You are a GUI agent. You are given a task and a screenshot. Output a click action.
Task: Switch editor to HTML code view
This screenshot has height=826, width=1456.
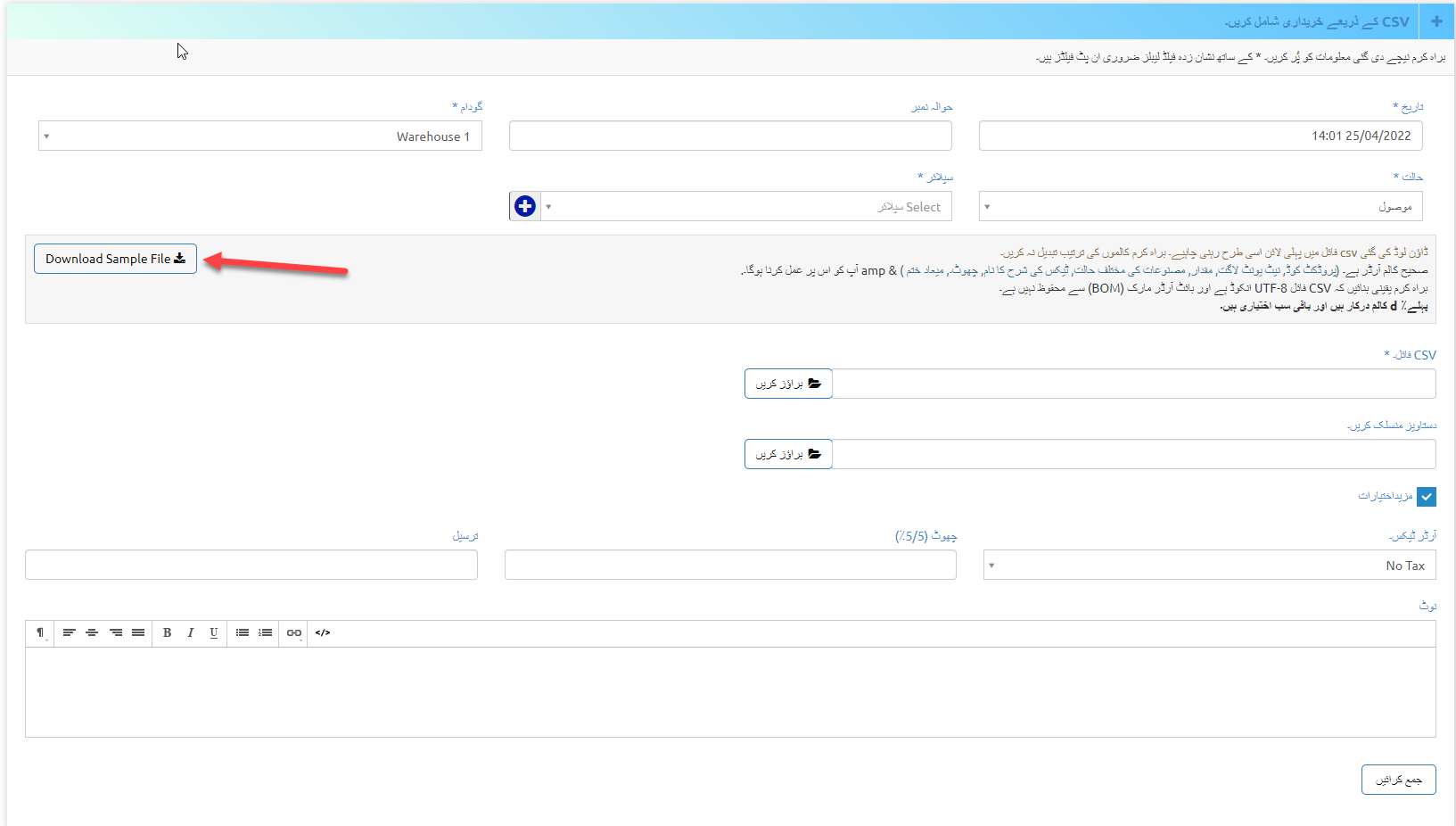point(323,632)
